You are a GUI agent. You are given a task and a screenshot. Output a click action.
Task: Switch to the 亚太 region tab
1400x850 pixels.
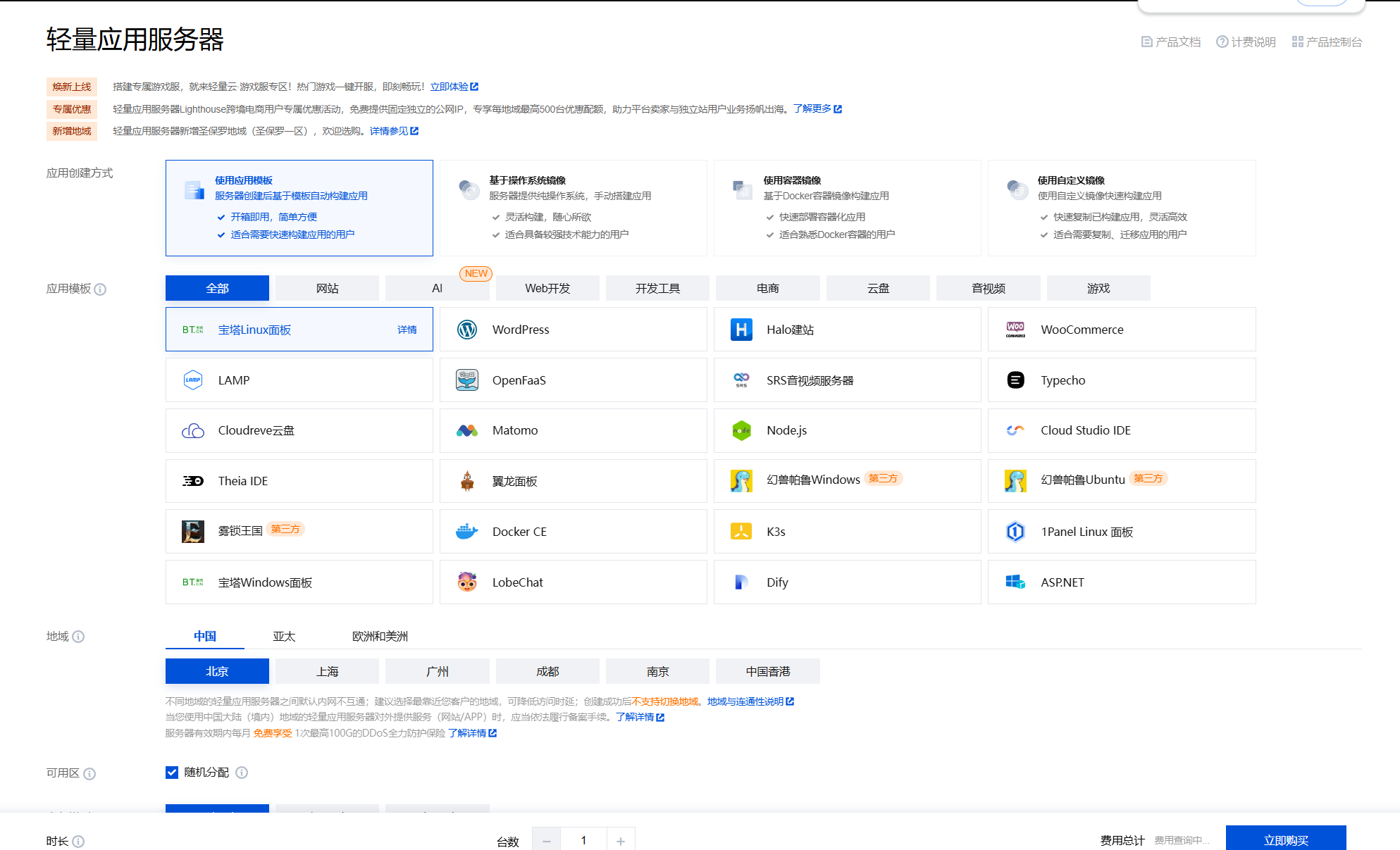[x=284, y=636]
